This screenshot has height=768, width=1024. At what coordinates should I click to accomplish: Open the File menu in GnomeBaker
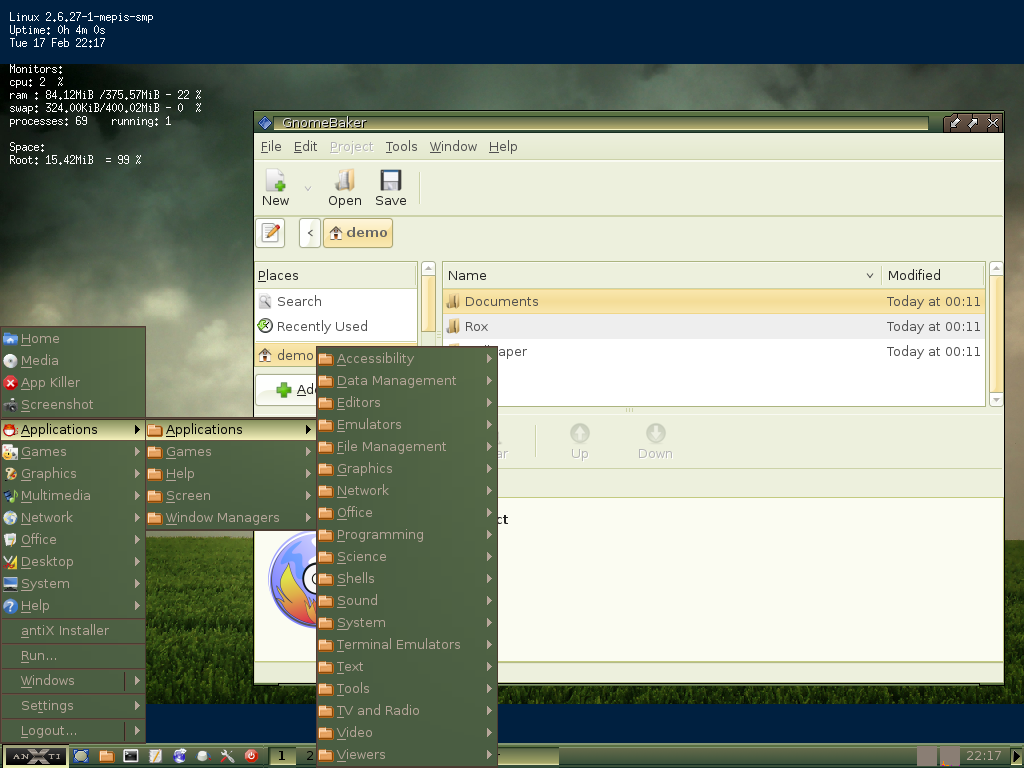(x=271, y=147)
